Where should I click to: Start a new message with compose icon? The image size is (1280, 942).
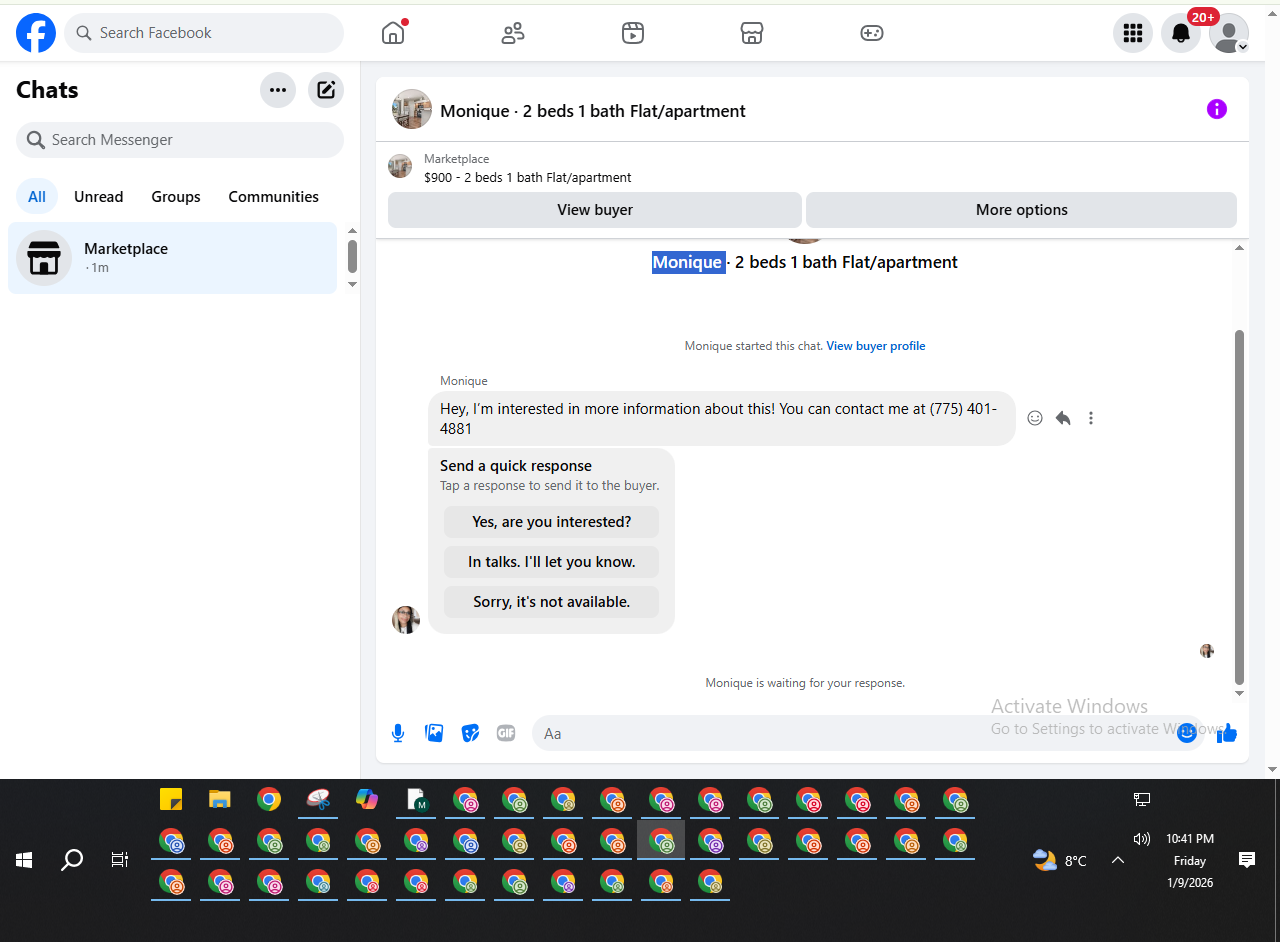click(326, 90)
